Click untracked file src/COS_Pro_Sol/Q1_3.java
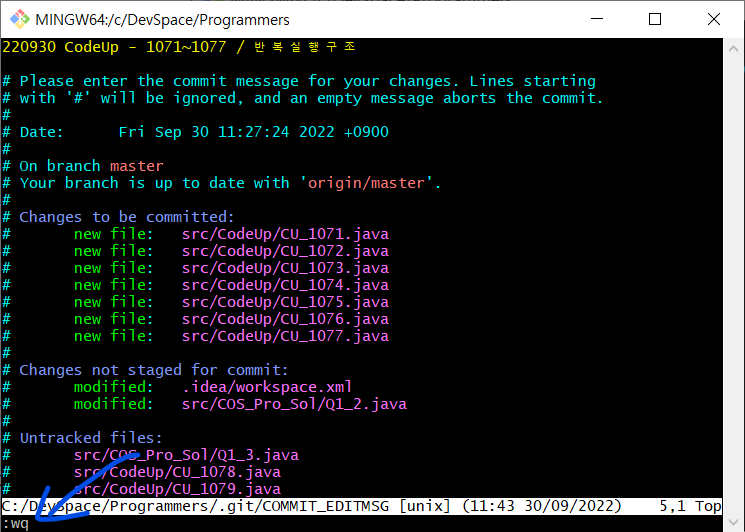745x532 pixels. tap(186, 455)
